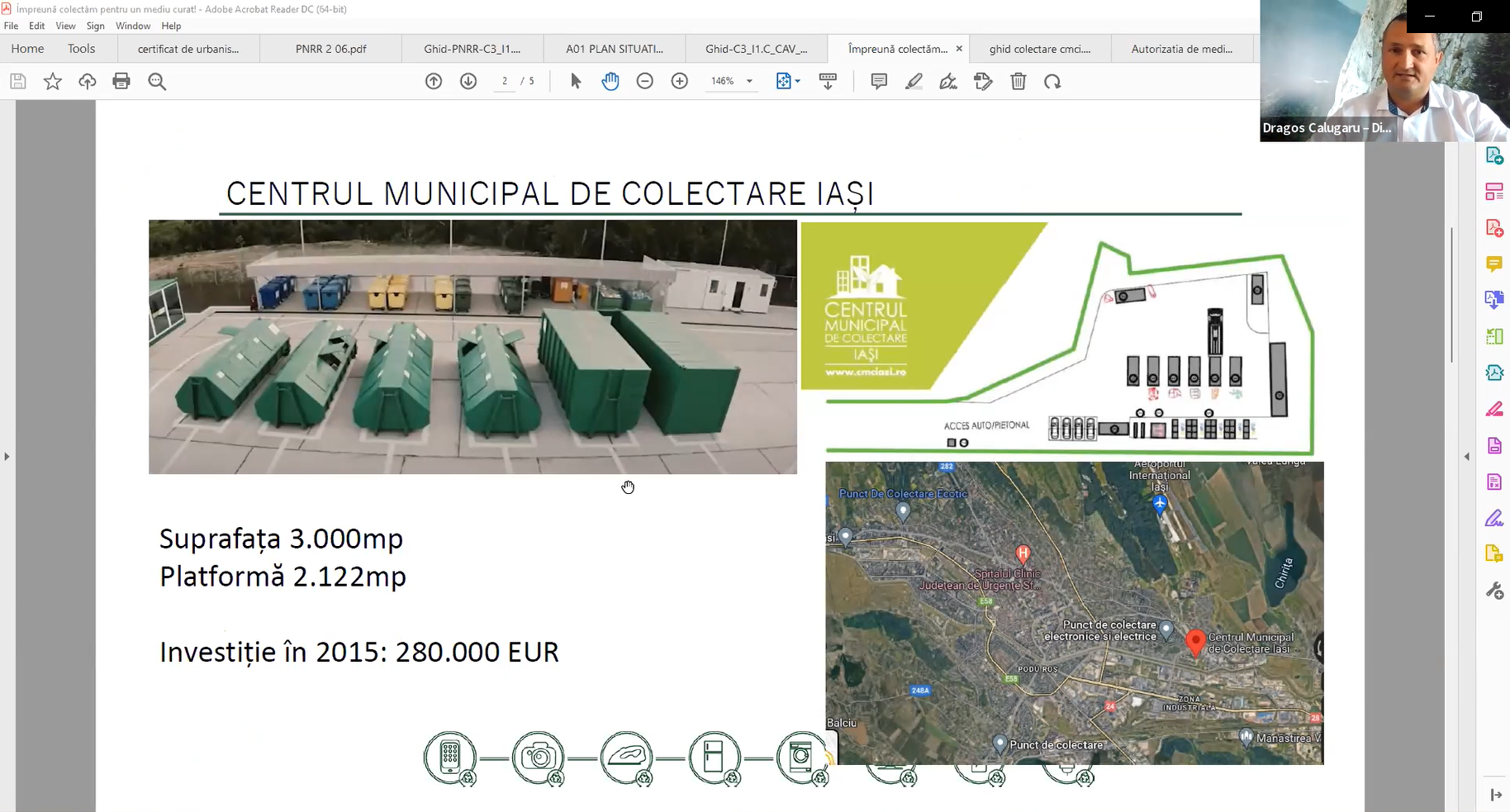Click the cloud upload icon
This screenshot has height=812, width=1510.
pyautogui.click(x=88, y=81)
